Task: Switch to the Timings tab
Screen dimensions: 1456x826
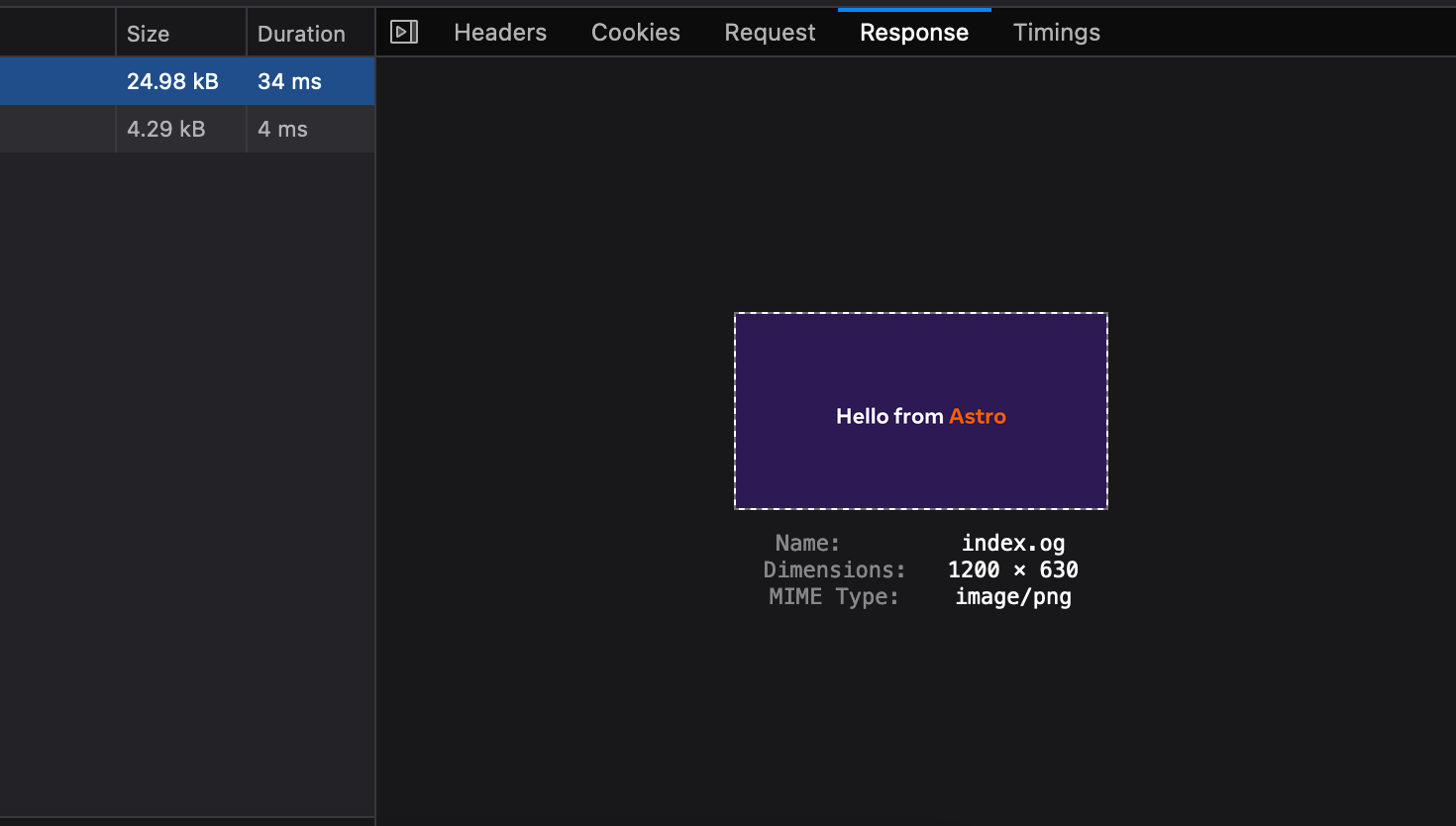Action: click(x=1056, y=32)
